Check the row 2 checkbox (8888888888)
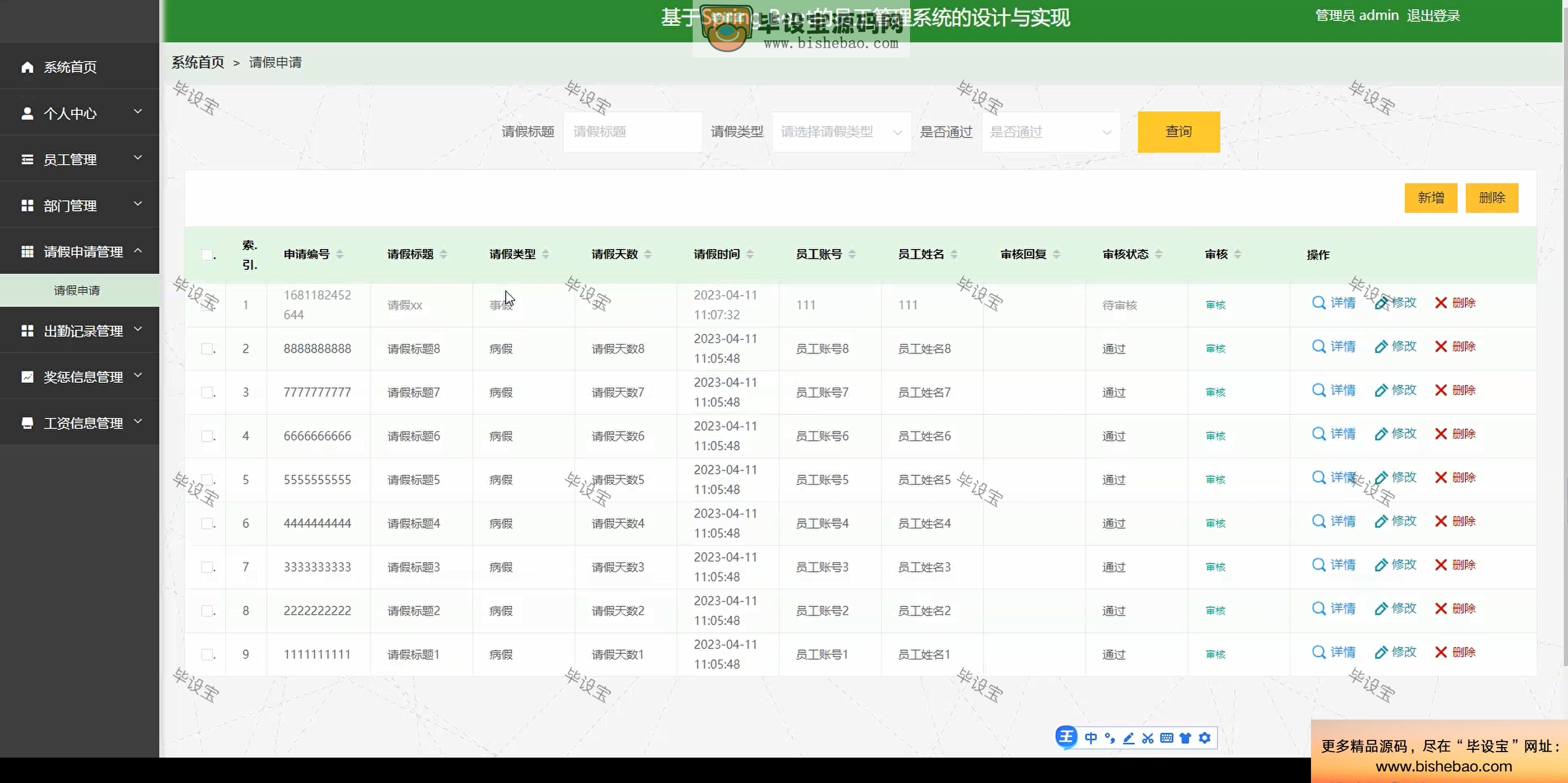The image size is (1568, 783). [x=207, y=349]
